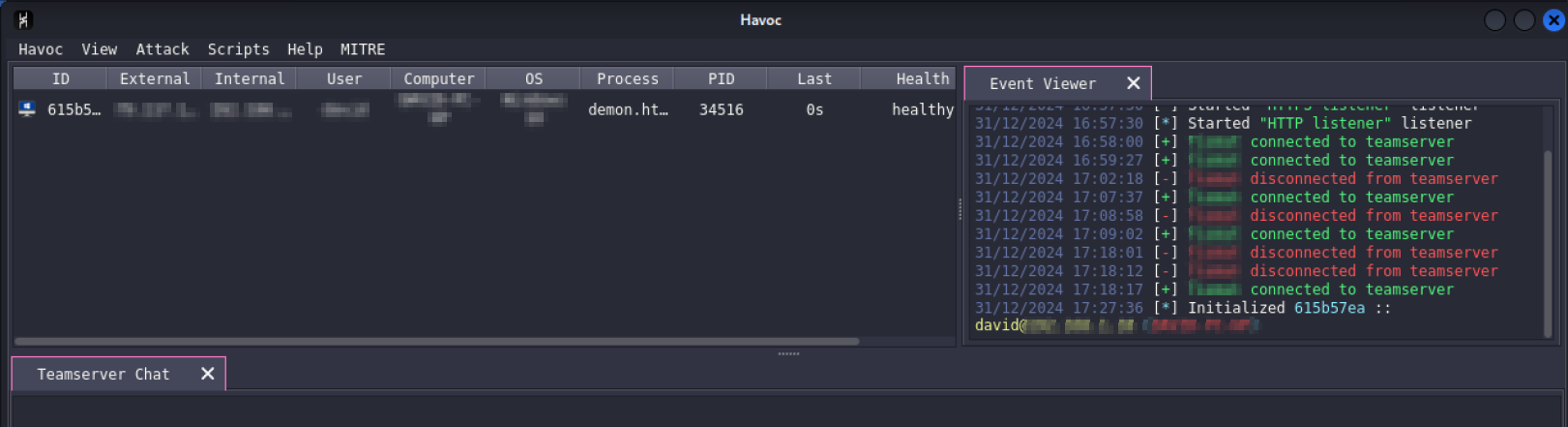This screenshot has height=427, width=1568.
Task: Open the Attack menu
Action: point(163,49)
